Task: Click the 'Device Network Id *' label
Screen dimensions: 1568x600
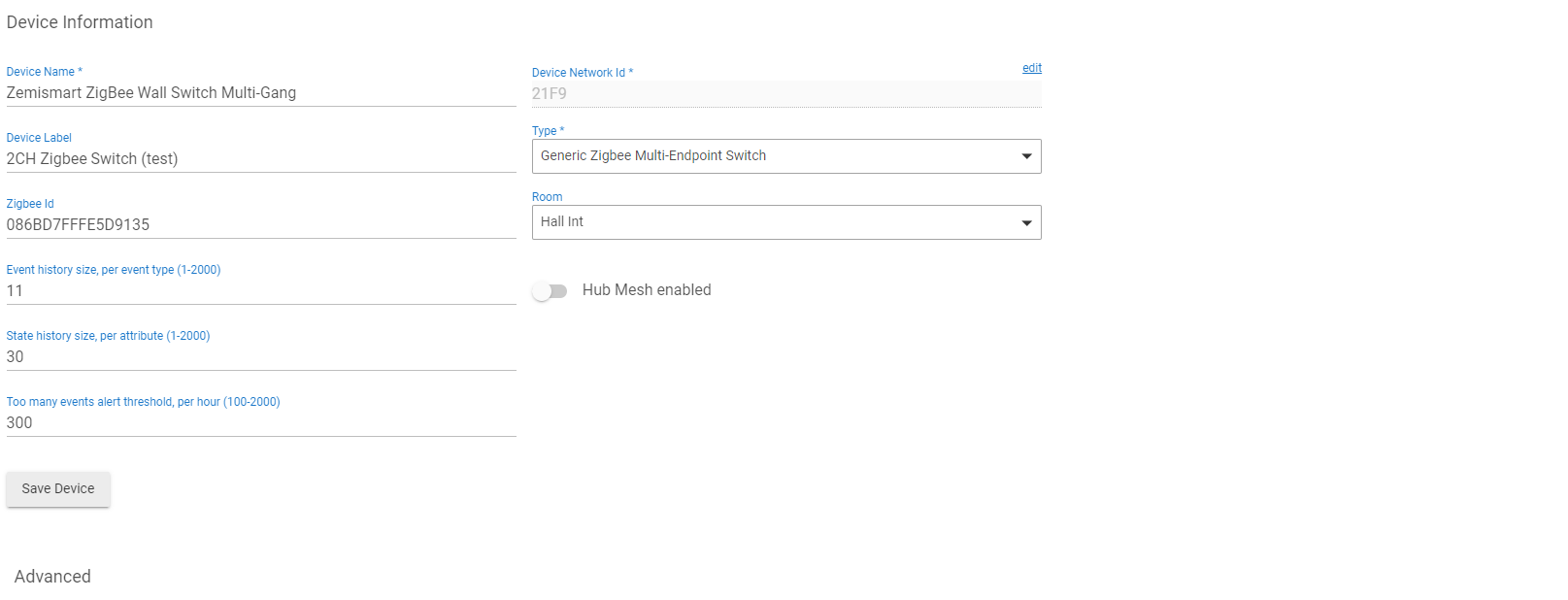Action: 582,73
